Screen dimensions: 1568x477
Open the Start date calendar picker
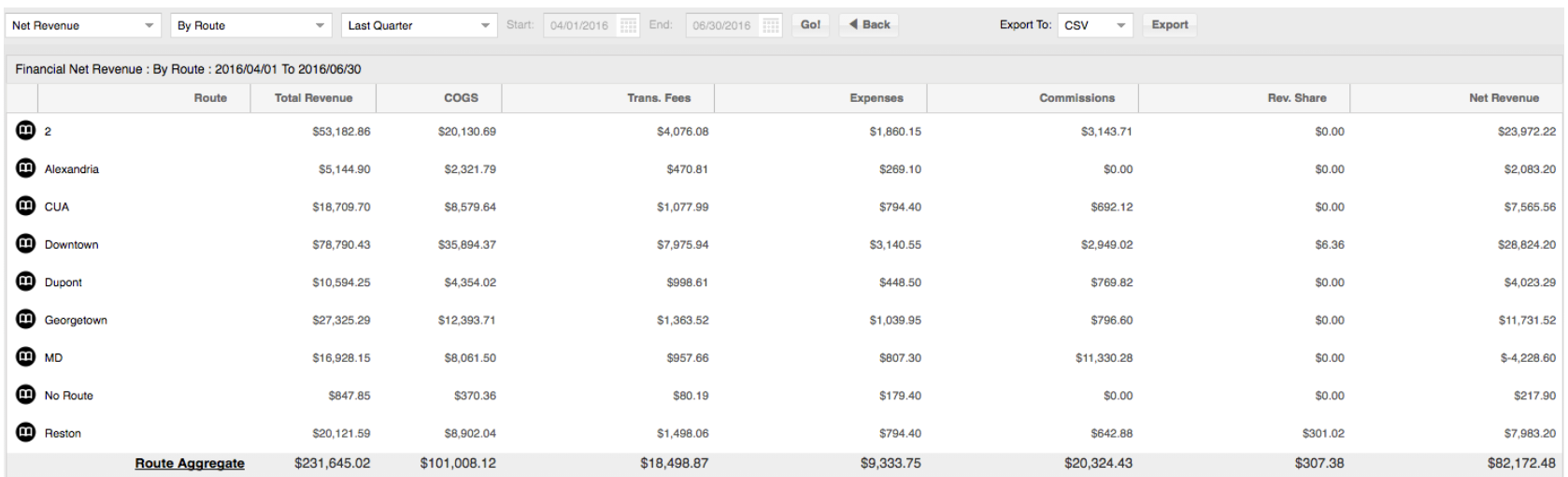629,25
